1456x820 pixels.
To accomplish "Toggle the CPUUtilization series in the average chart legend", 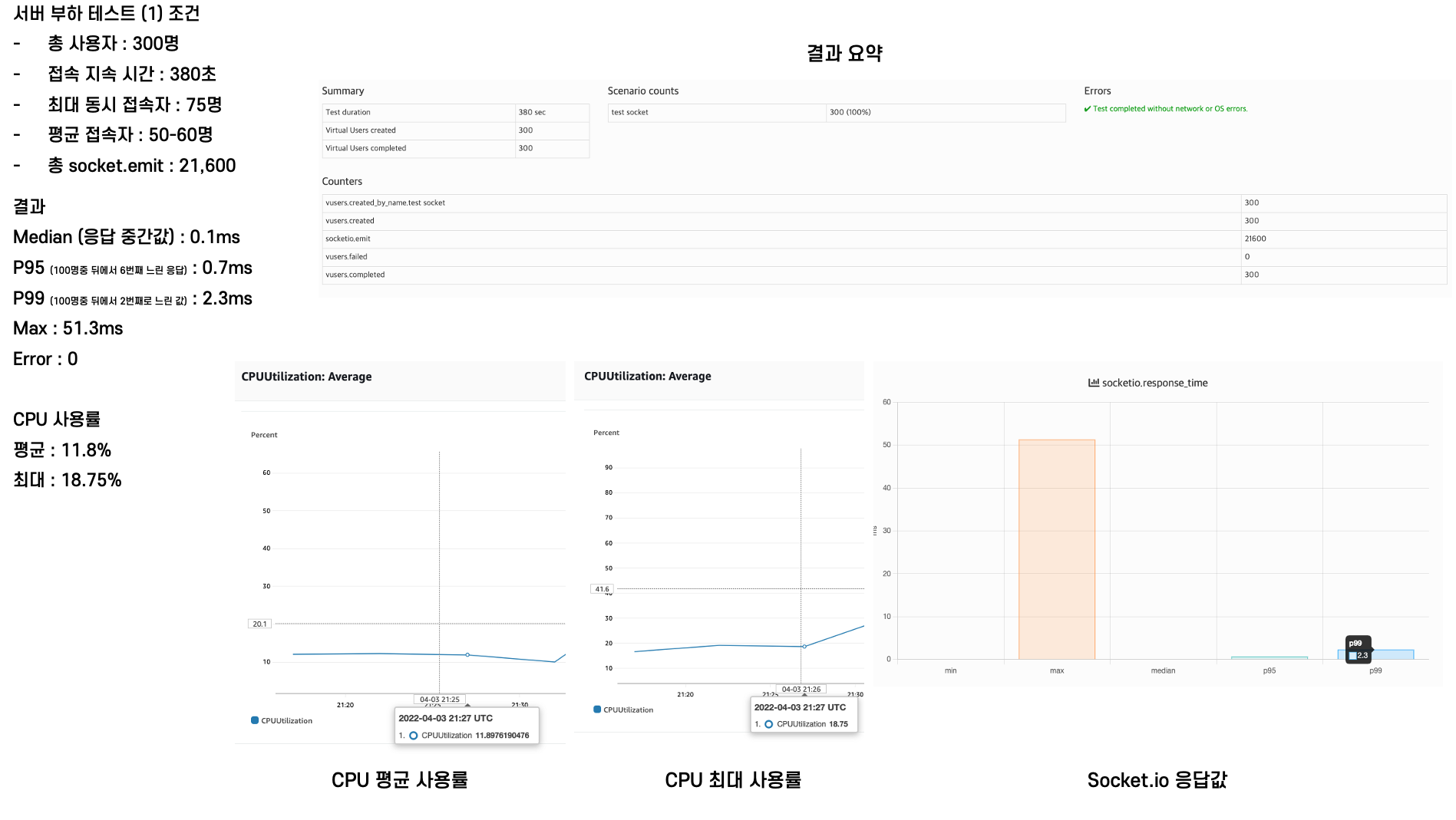I will (x=286, y=720).
